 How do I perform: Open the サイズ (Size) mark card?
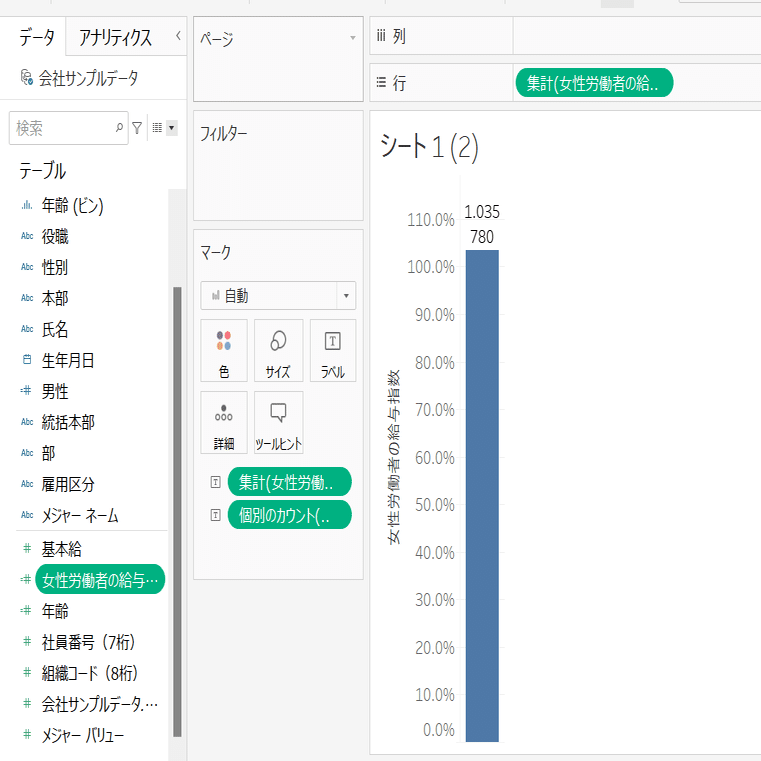278,350
